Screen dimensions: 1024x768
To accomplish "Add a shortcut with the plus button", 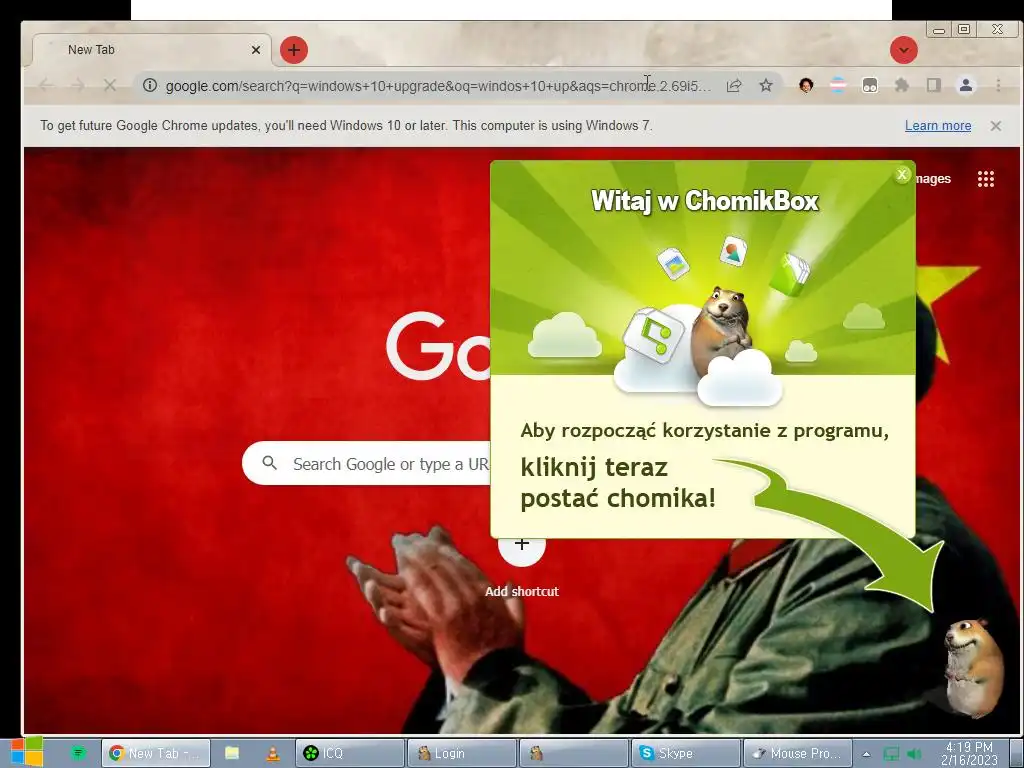I will pos(522,545).
